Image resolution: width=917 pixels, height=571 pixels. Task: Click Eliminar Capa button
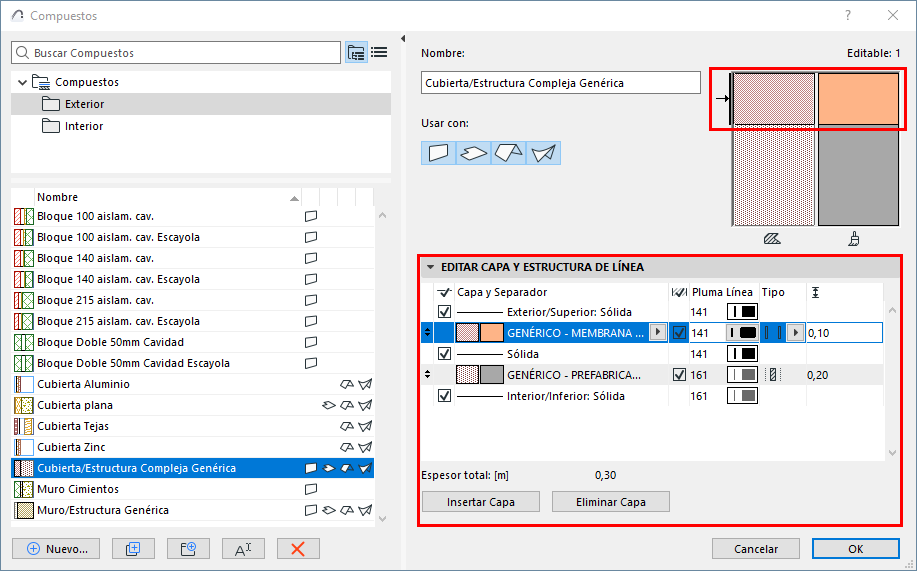pos(611,502)
